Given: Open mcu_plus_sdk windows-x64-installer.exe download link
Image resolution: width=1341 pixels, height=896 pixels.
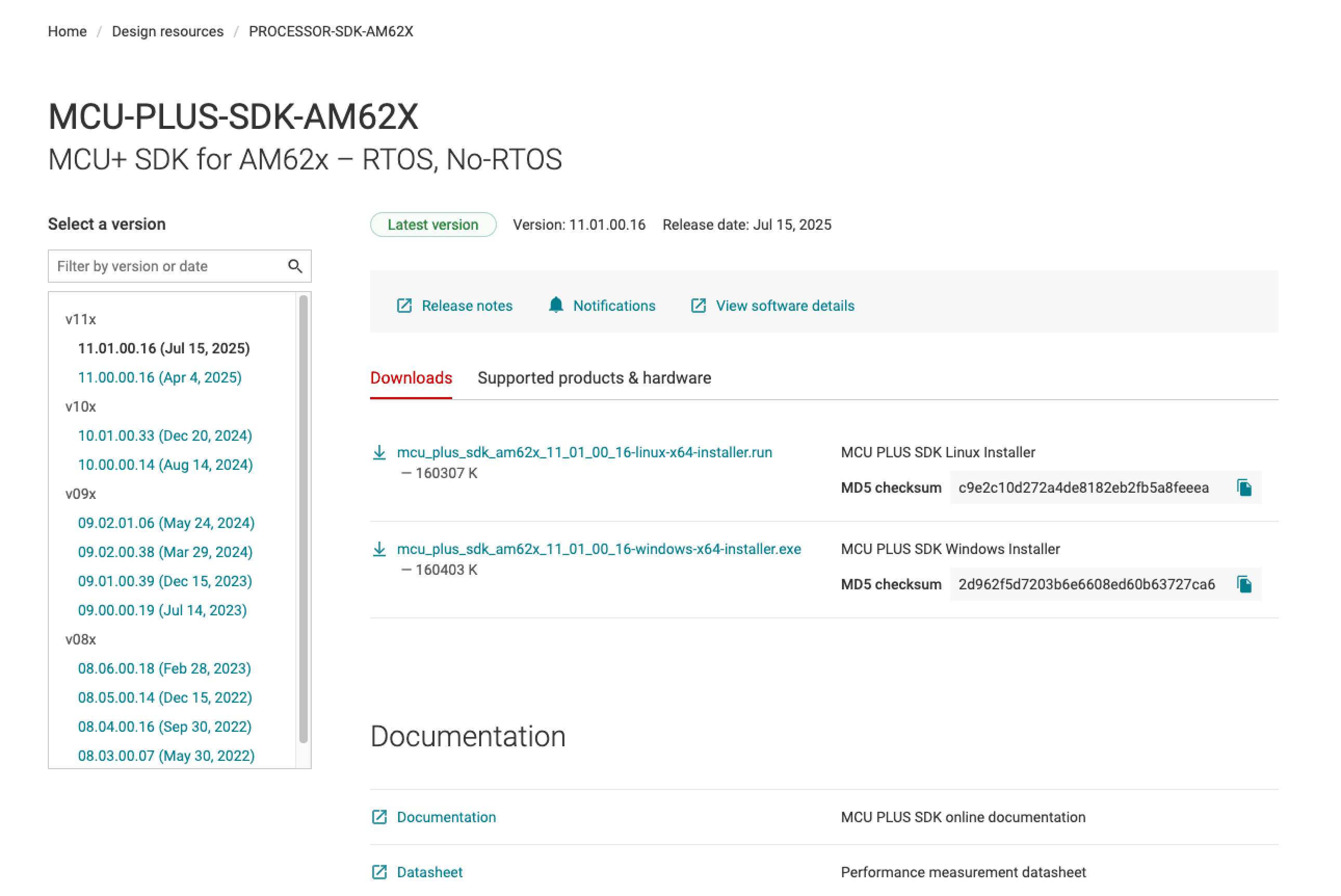Looking at the screenshot, I should coord(598,549).
